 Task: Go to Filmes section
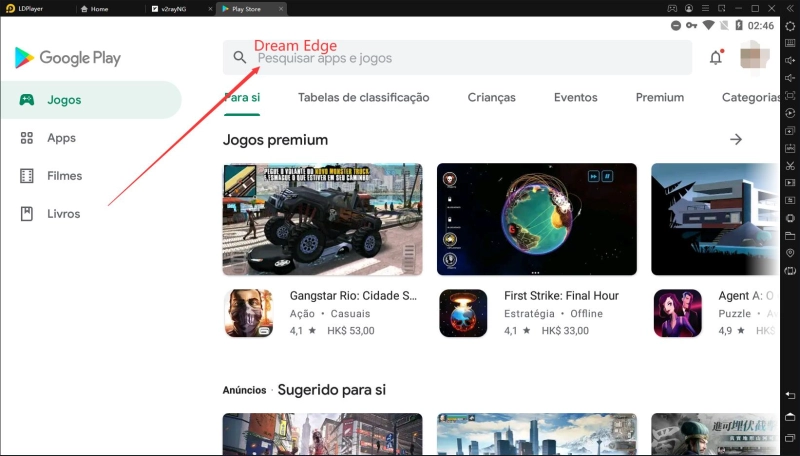(64, 176)
